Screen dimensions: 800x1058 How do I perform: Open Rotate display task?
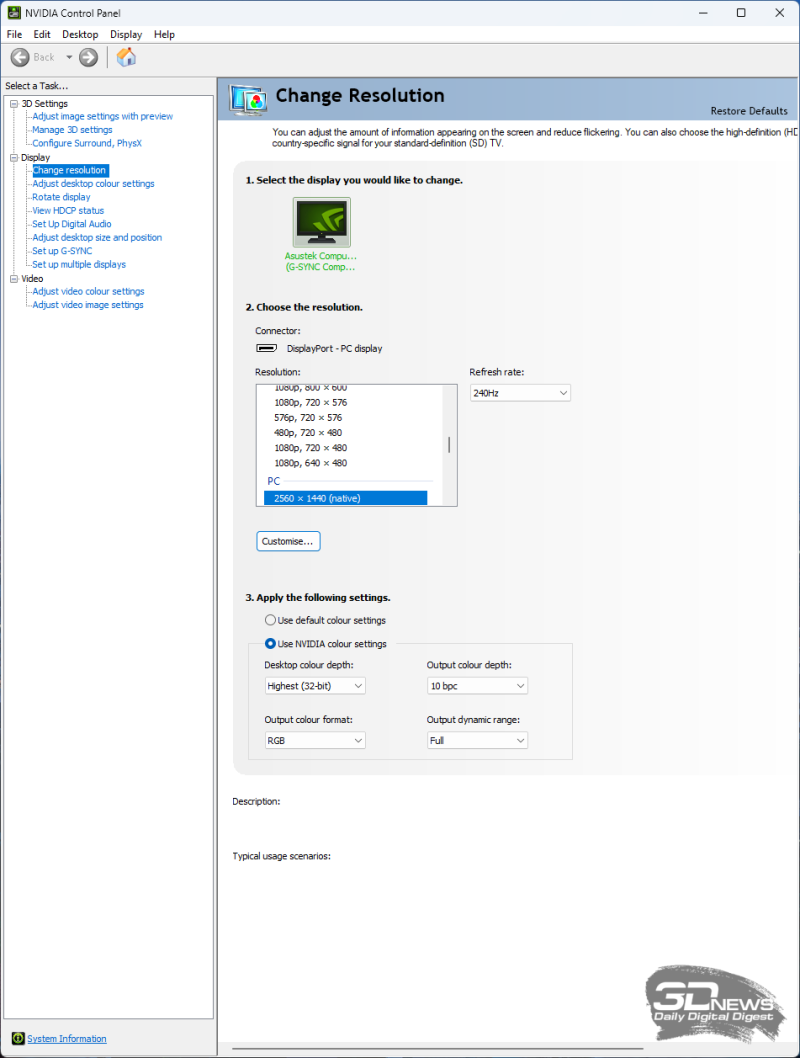pos(61,197)
